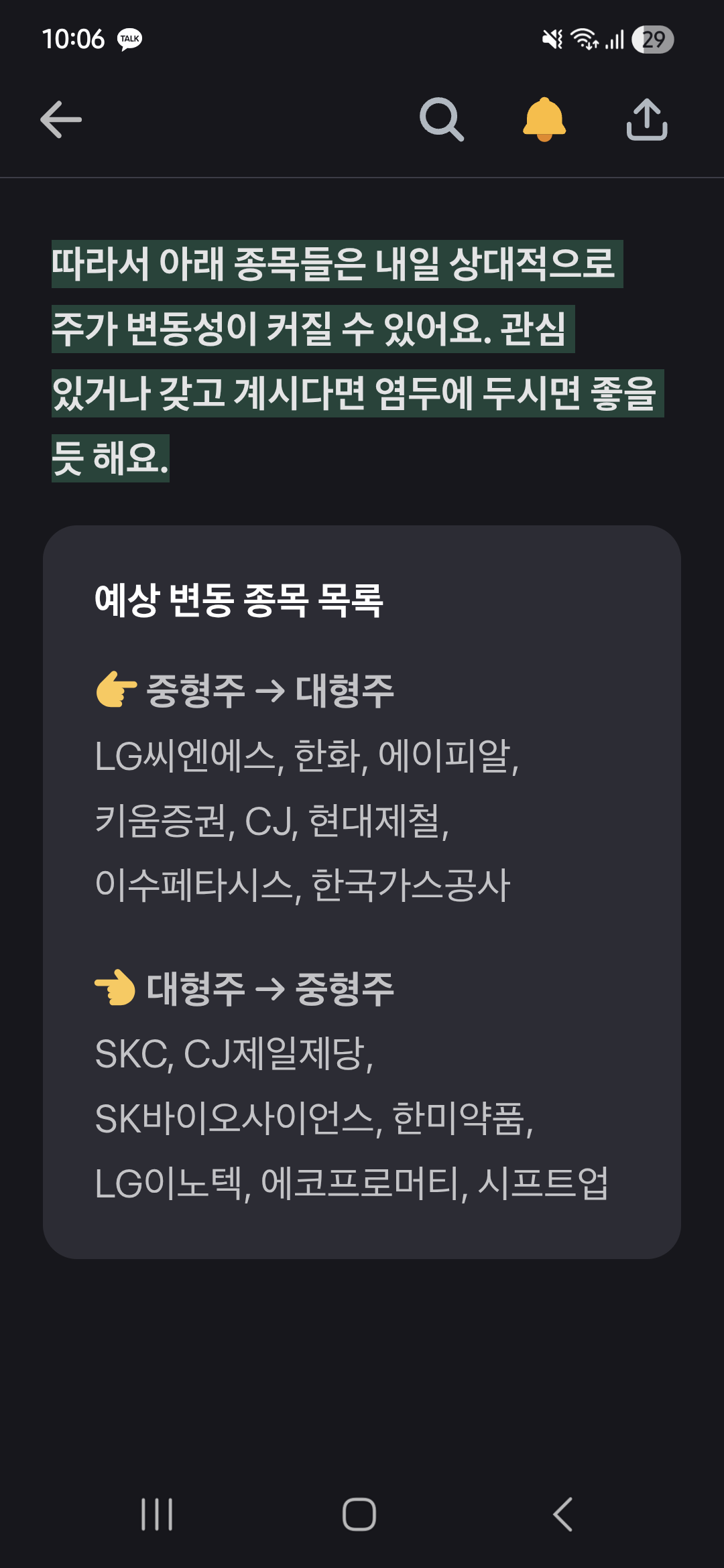Tap the share upload icon
This screenshot has width=724, height=1568.
coord(646,120)
